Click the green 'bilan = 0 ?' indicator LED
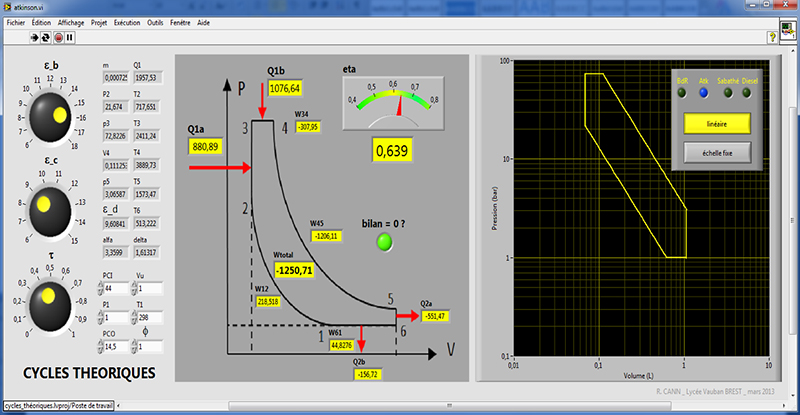The width and height of the screenshot is (800, 415). point(385,242)
